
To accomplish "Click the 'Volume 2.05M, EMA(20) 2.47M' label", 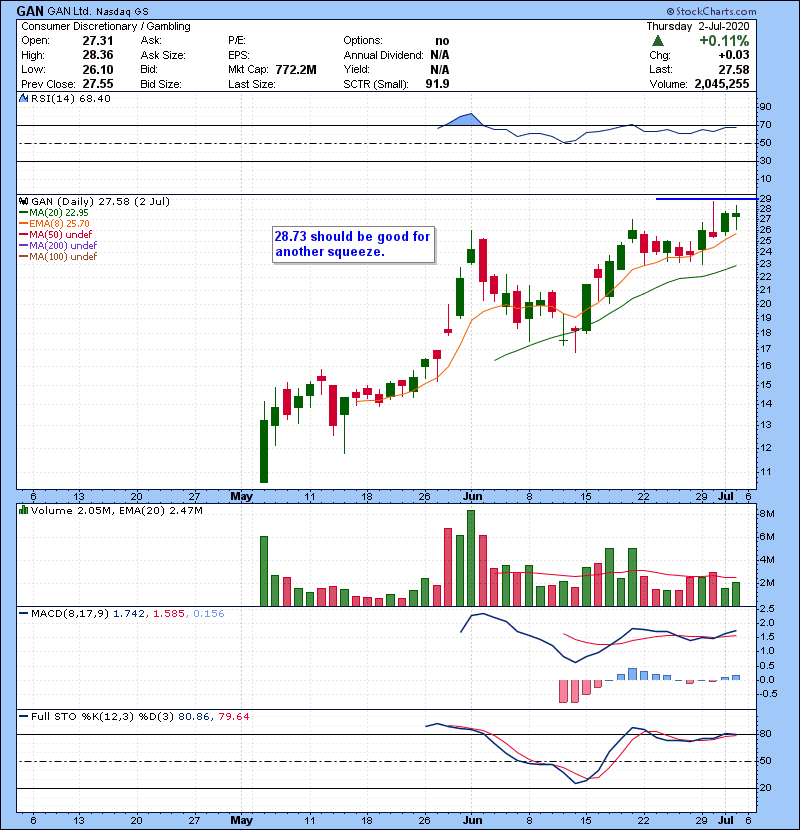I will pos(116,510).
